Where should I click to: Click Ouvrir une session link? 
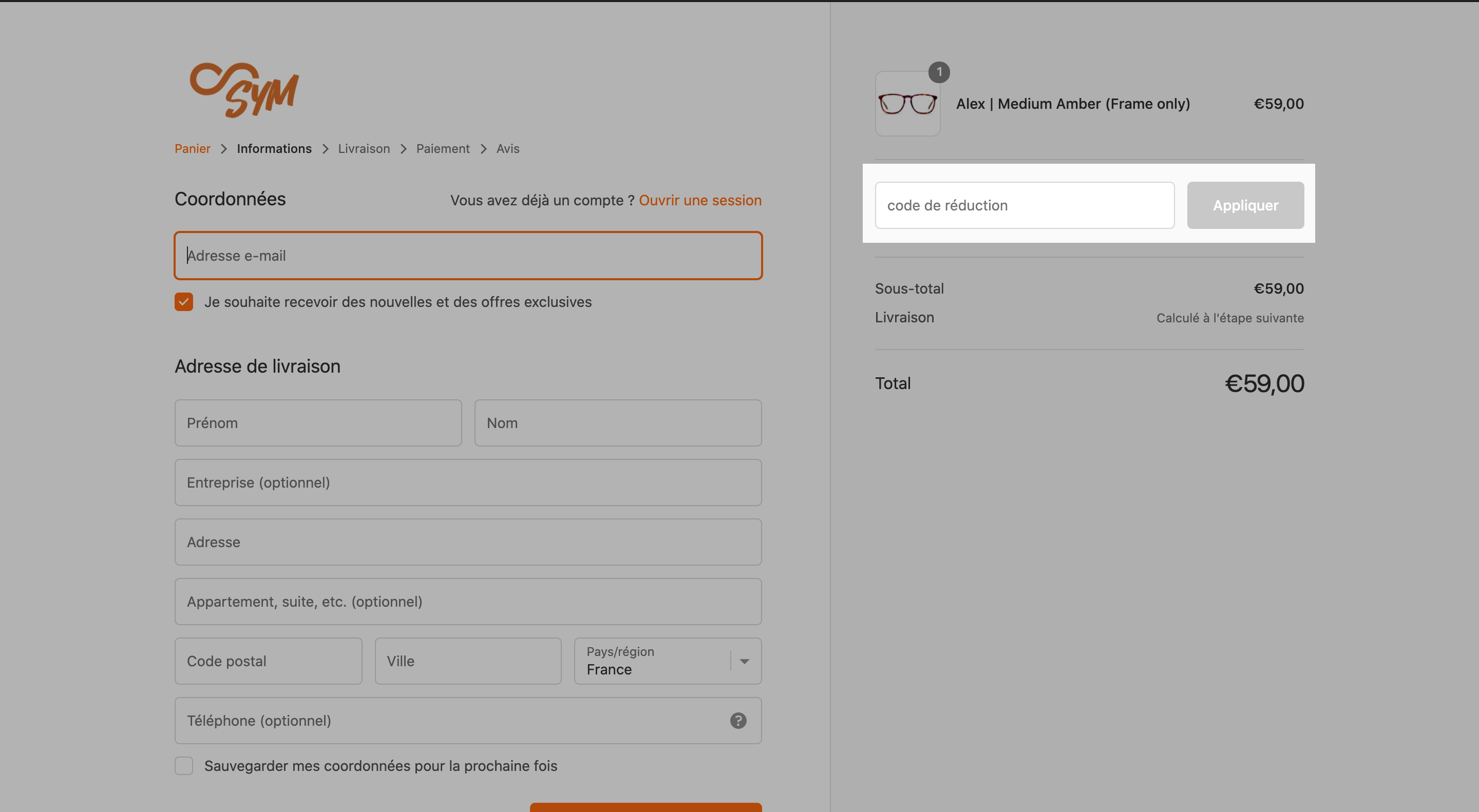[700, 200]
